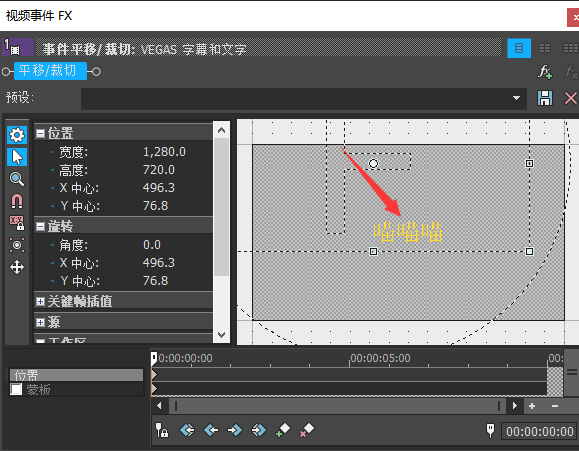This screenshot has height=451, width=579.
Task: Click the move freely cross-arrows icon
Action: [x=17, y=267]
